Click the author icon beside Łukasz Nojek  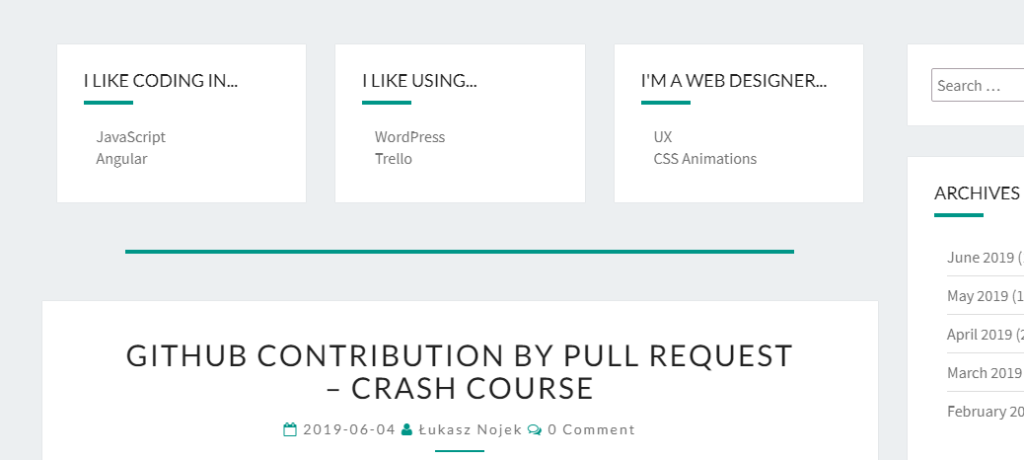point(407,429)
